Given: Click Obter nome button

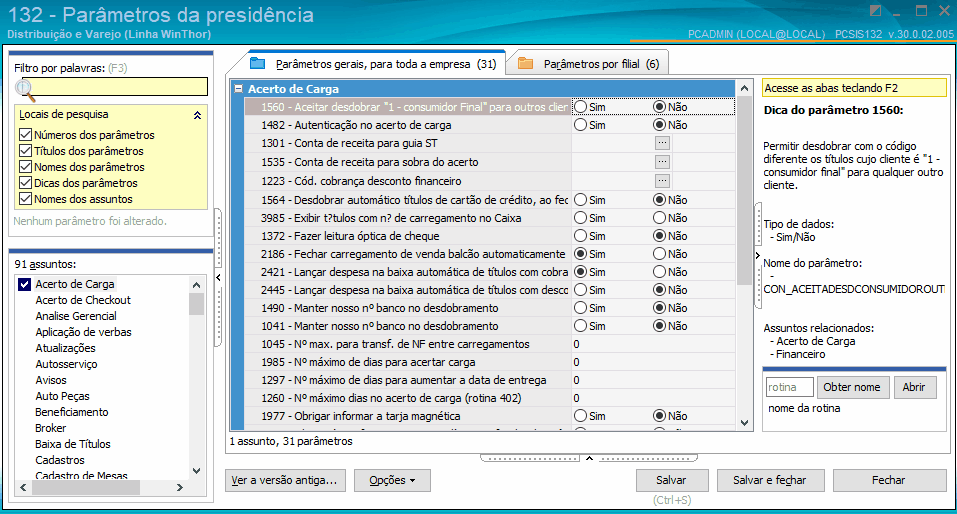Looking at the screenshot, I should click(x=852, y=387).
